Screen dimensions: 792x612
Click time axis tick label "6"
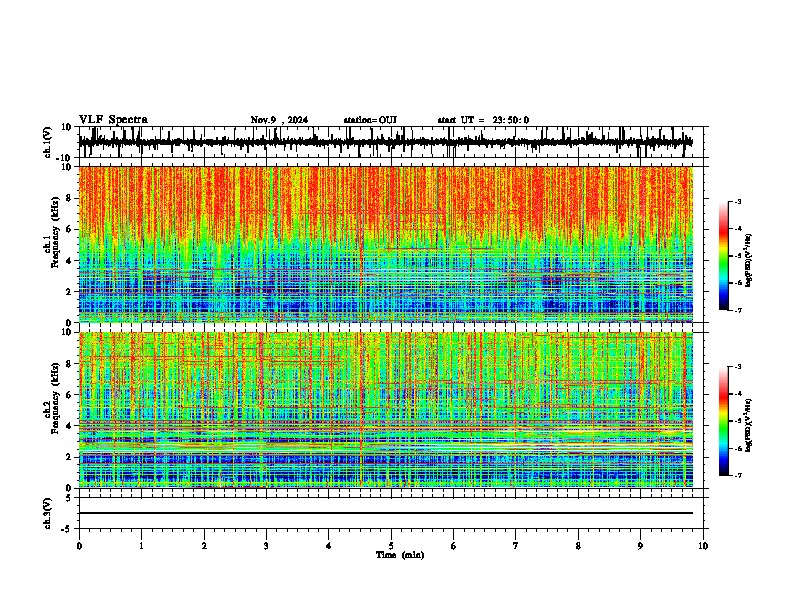(454, 546)
